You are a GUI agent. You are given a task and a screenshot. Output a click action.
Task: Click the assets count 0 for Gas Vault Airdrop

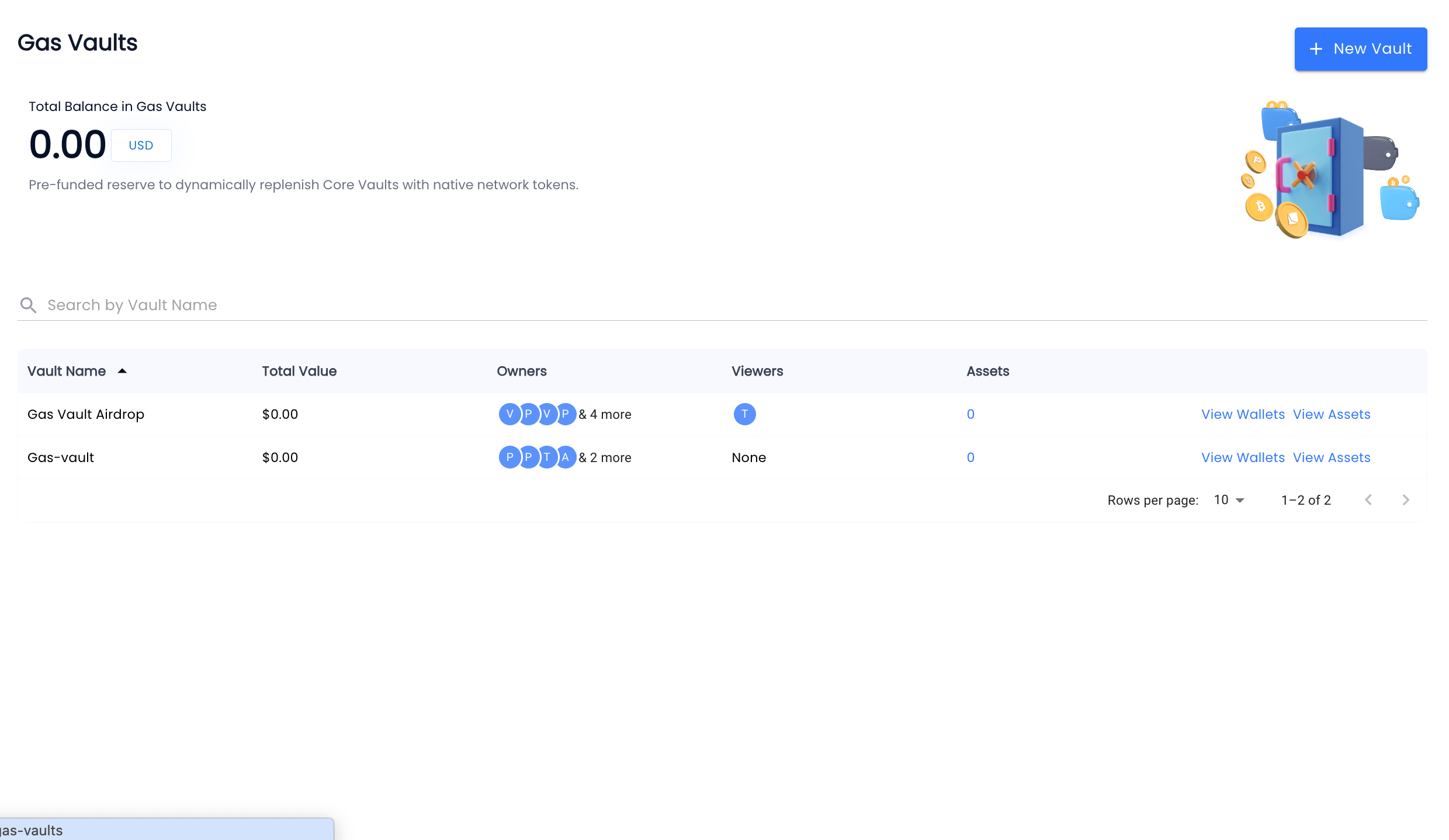click(970, 414)
